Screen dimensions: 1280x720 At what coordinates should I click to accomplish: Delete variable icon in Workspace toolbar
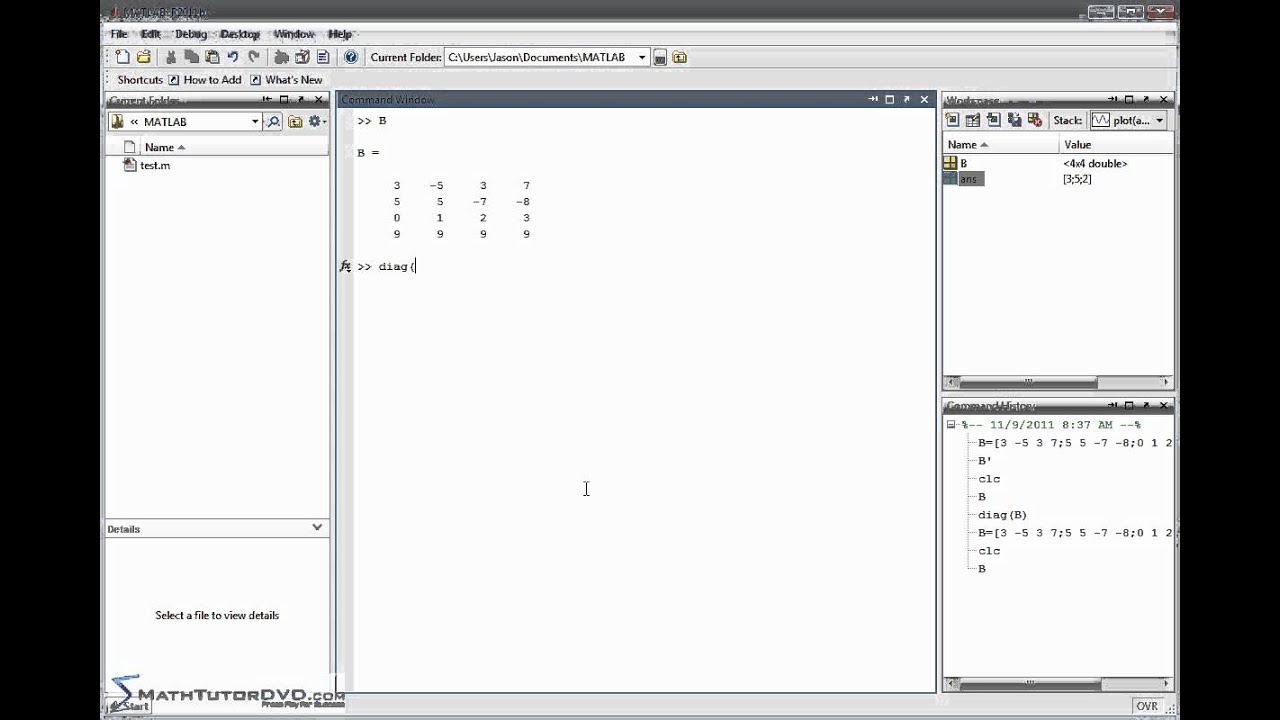click(x=1035, y=120)
